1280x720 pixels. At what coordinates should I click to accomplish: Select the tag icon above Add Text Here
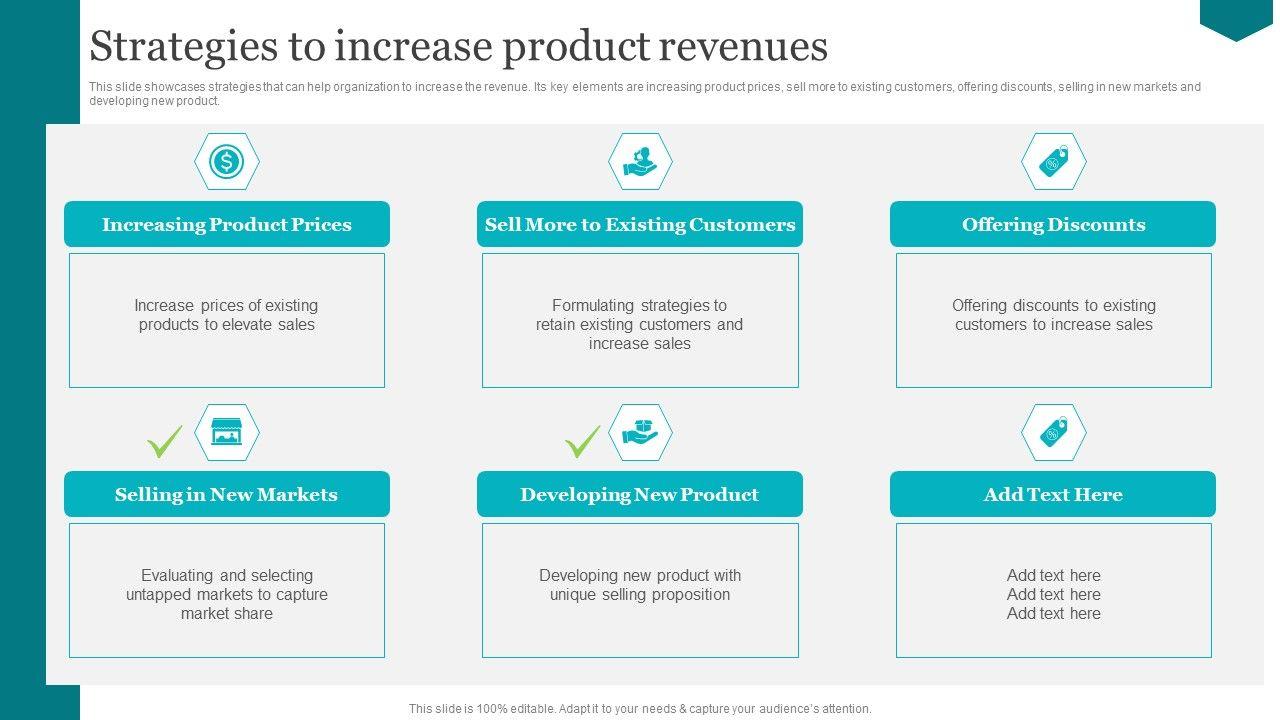coord(1054,432)
